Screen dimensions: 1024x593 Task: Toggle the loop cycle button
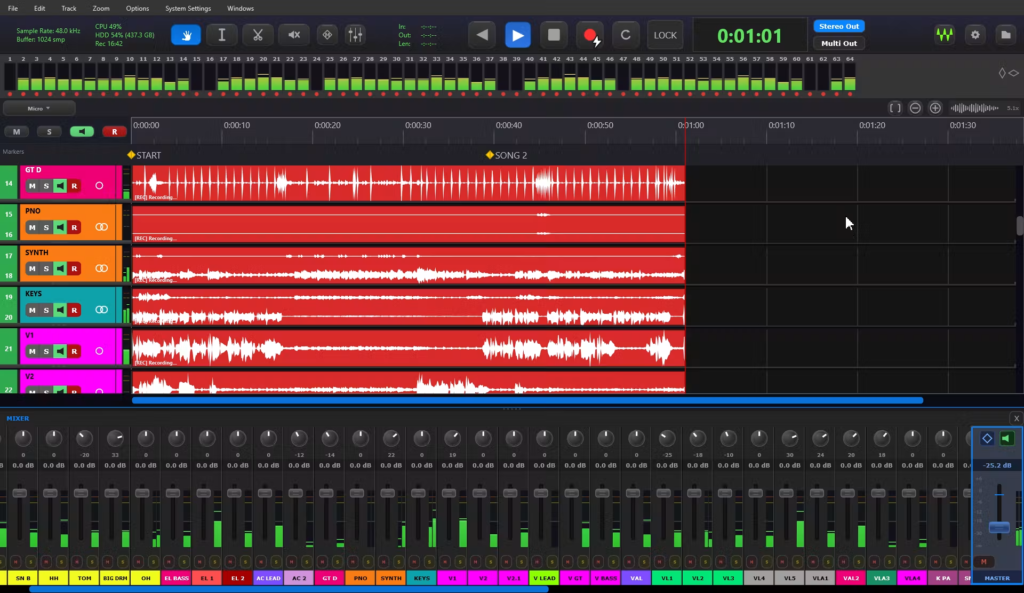(x=626, y=35)
